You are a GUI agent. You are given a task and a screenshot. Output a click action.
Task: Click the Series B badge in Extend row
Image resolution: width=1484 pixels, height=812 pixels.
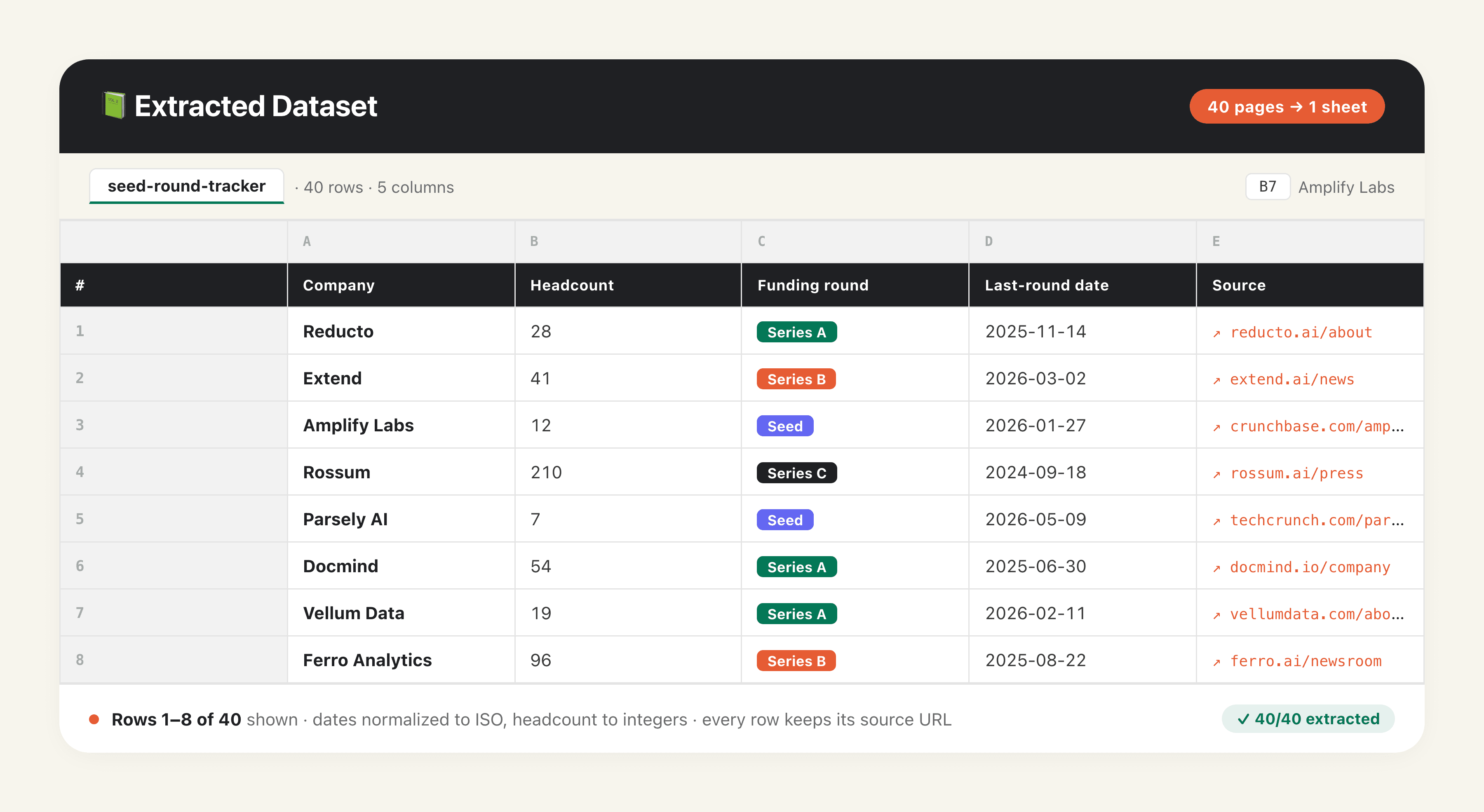tap(796, 379)
